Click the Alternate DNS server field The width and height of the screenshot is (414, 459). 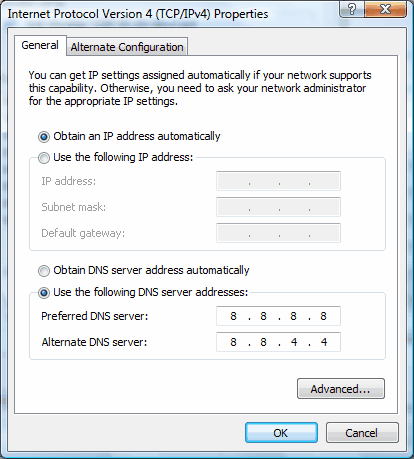[278, 342]
